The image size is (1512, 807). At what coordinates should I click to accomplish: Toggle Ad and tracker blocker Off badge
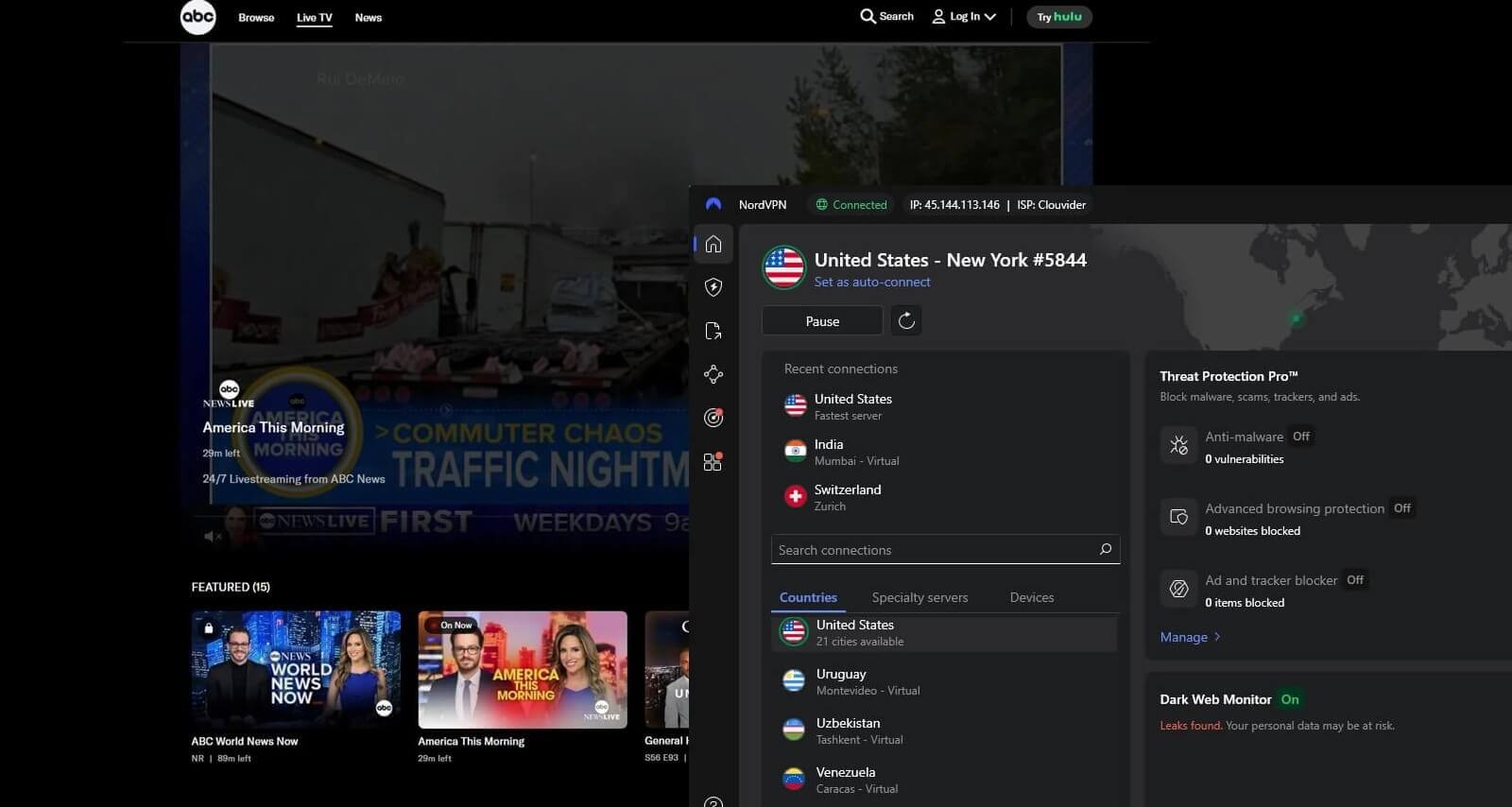click(x=1355, y=580)
